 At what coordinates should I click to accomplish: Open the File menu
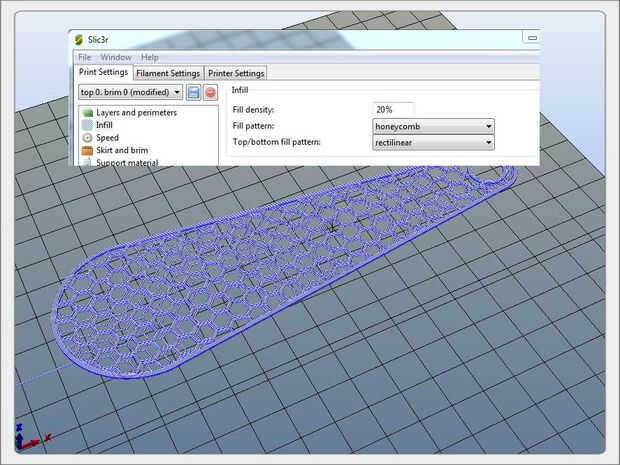85,57
